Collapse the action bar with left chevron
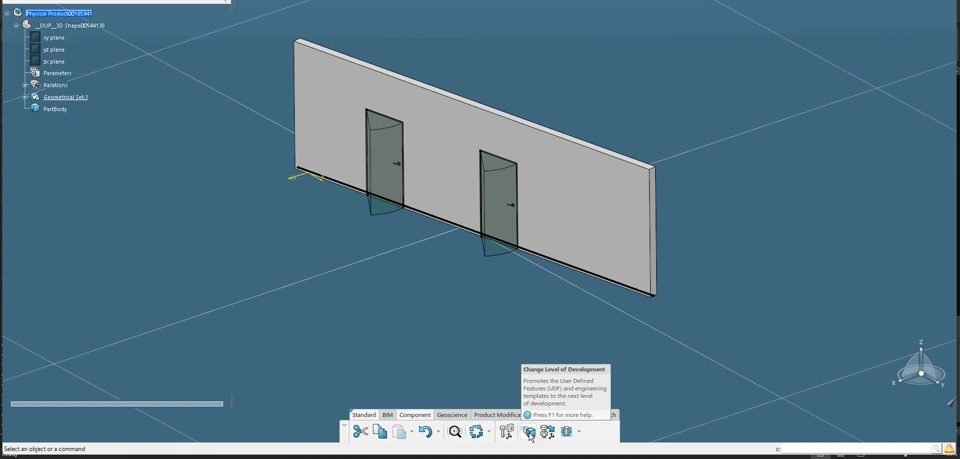Screen dimensions: 960x459 344,425
